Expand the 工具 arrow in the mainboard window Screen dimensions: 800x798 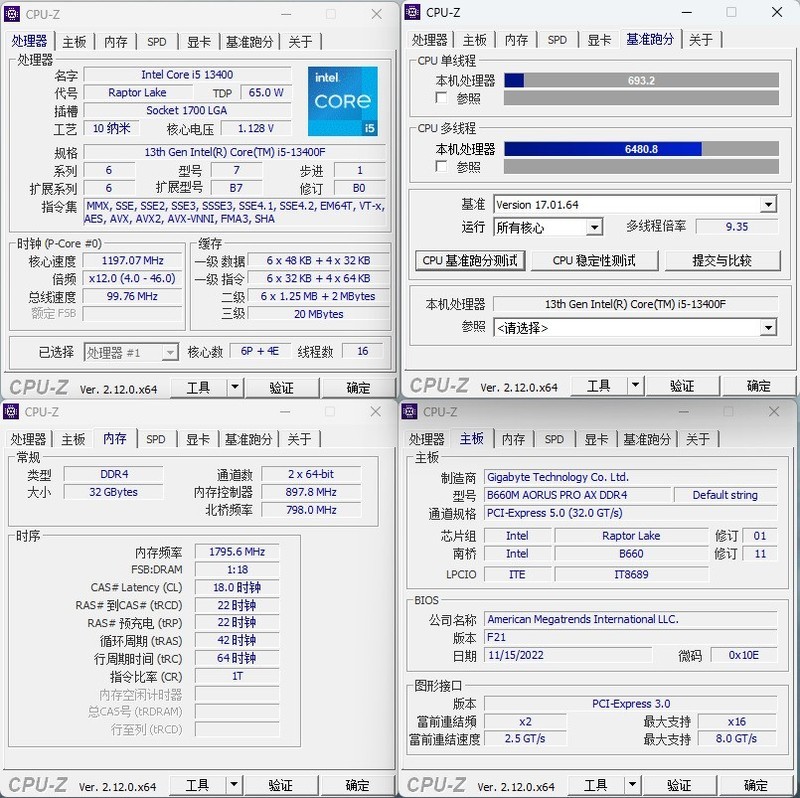coord(632,784)
